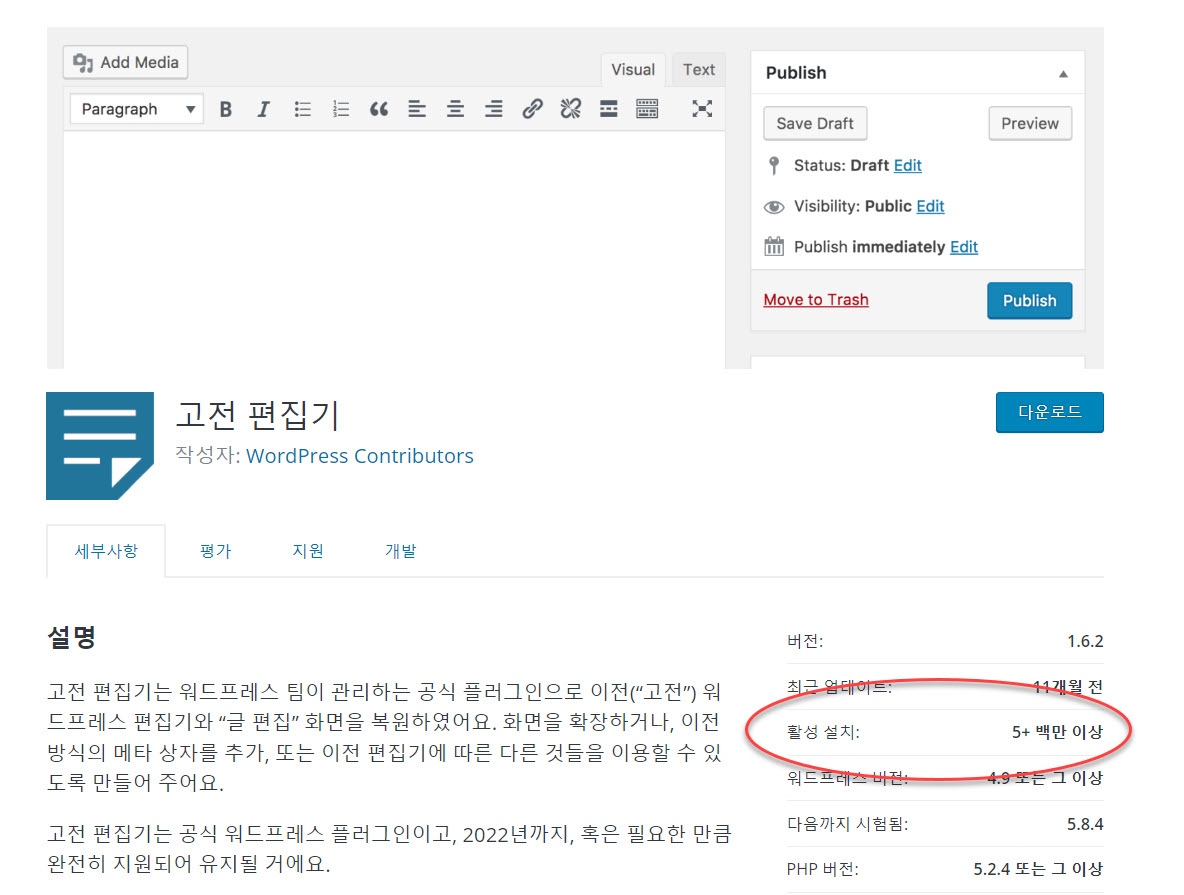Toggle bold formatting in the editor toolbar
Image resolution: width=1184 pixels, height=895 pixels.
[225, 108]
